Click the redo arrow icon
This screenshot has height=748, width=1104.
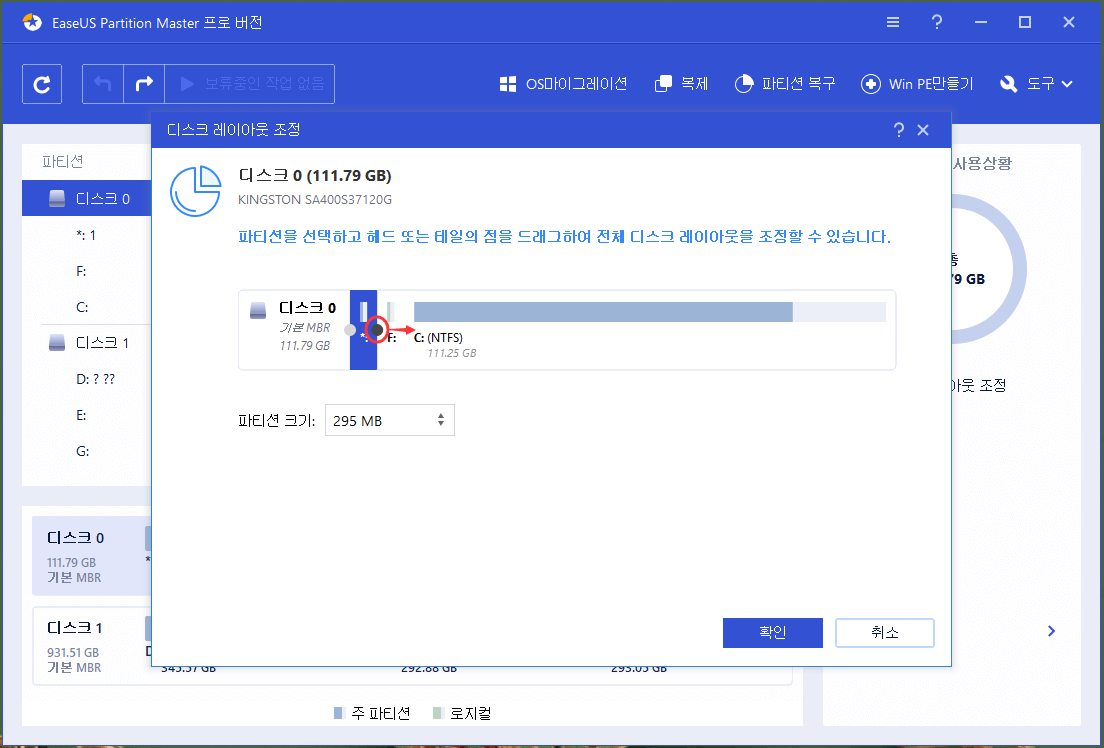coord(143,83)
